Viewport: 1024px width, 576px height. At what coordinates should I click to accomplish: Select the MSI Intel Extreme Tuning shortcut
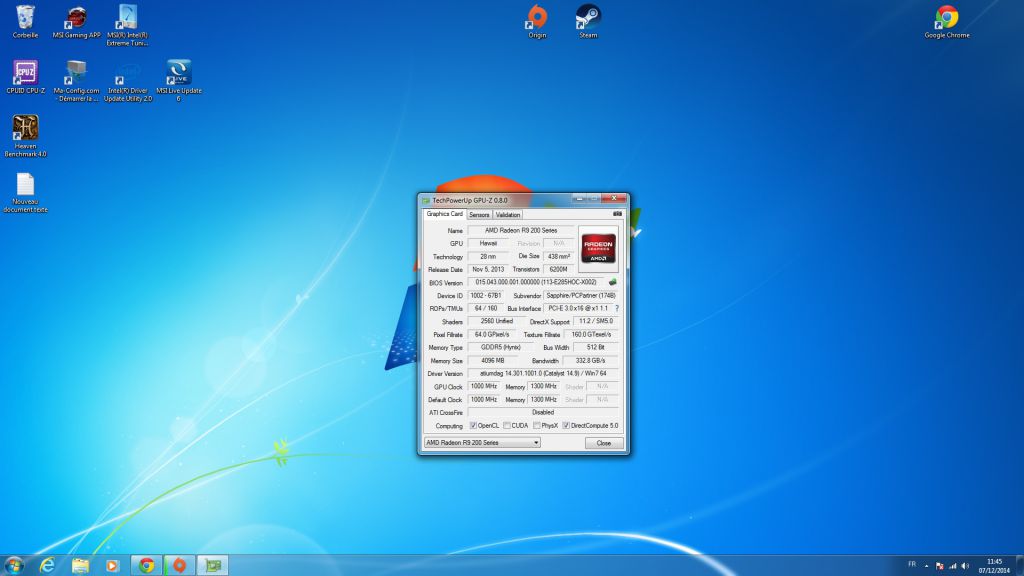coord(127,25)
